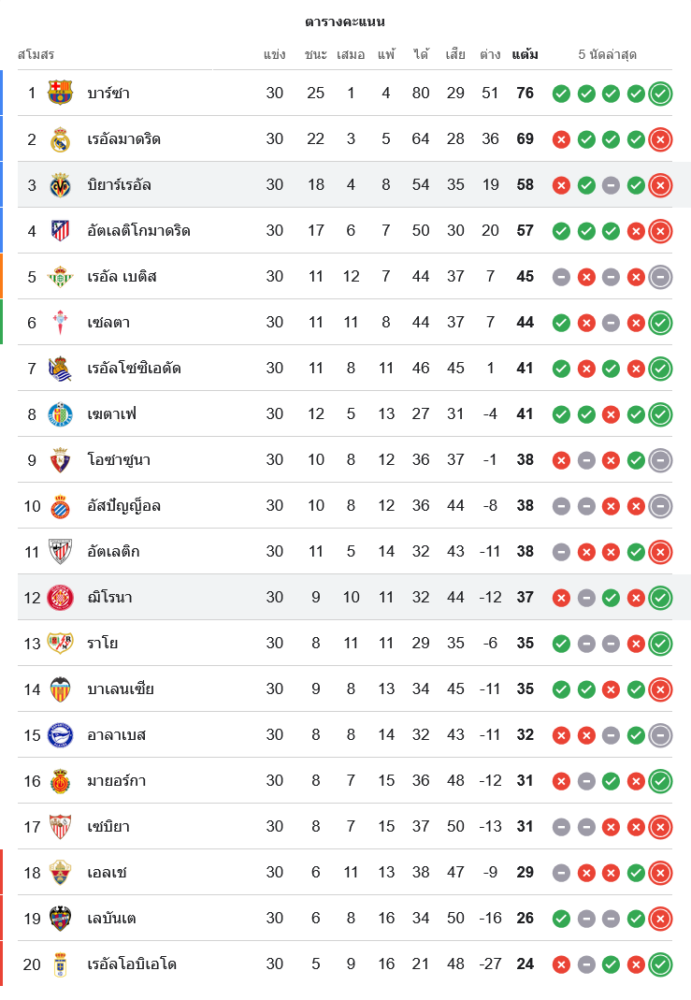The height and width of the screenshot is (1000, 691).
Task: Click Real Madrid's latest match loss indicator
Action: 660,140
